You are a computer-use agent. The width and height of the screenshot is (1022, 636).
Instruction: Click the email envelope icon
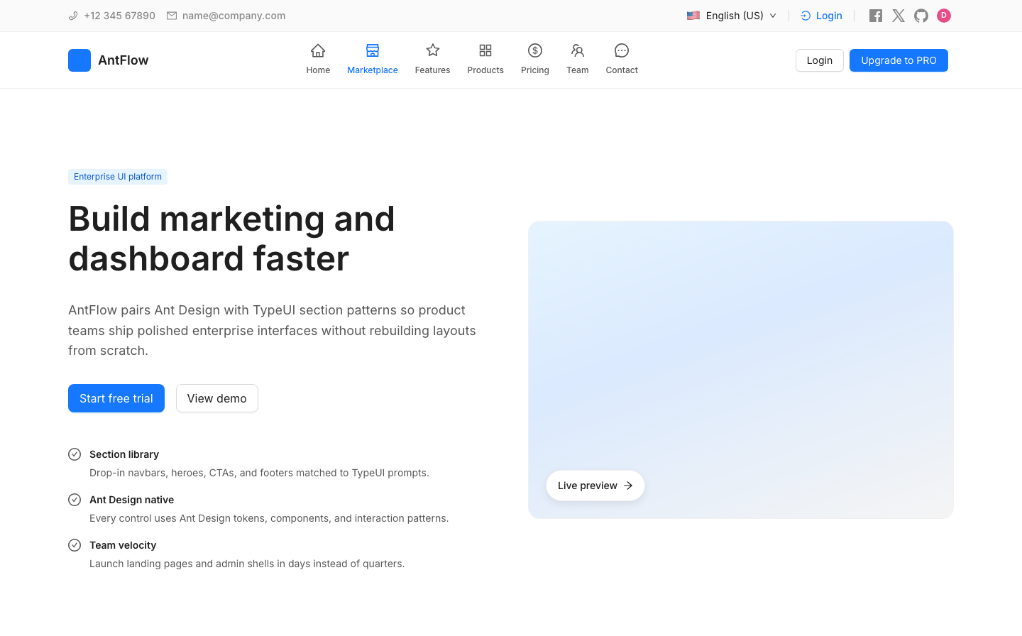(172, 16)
